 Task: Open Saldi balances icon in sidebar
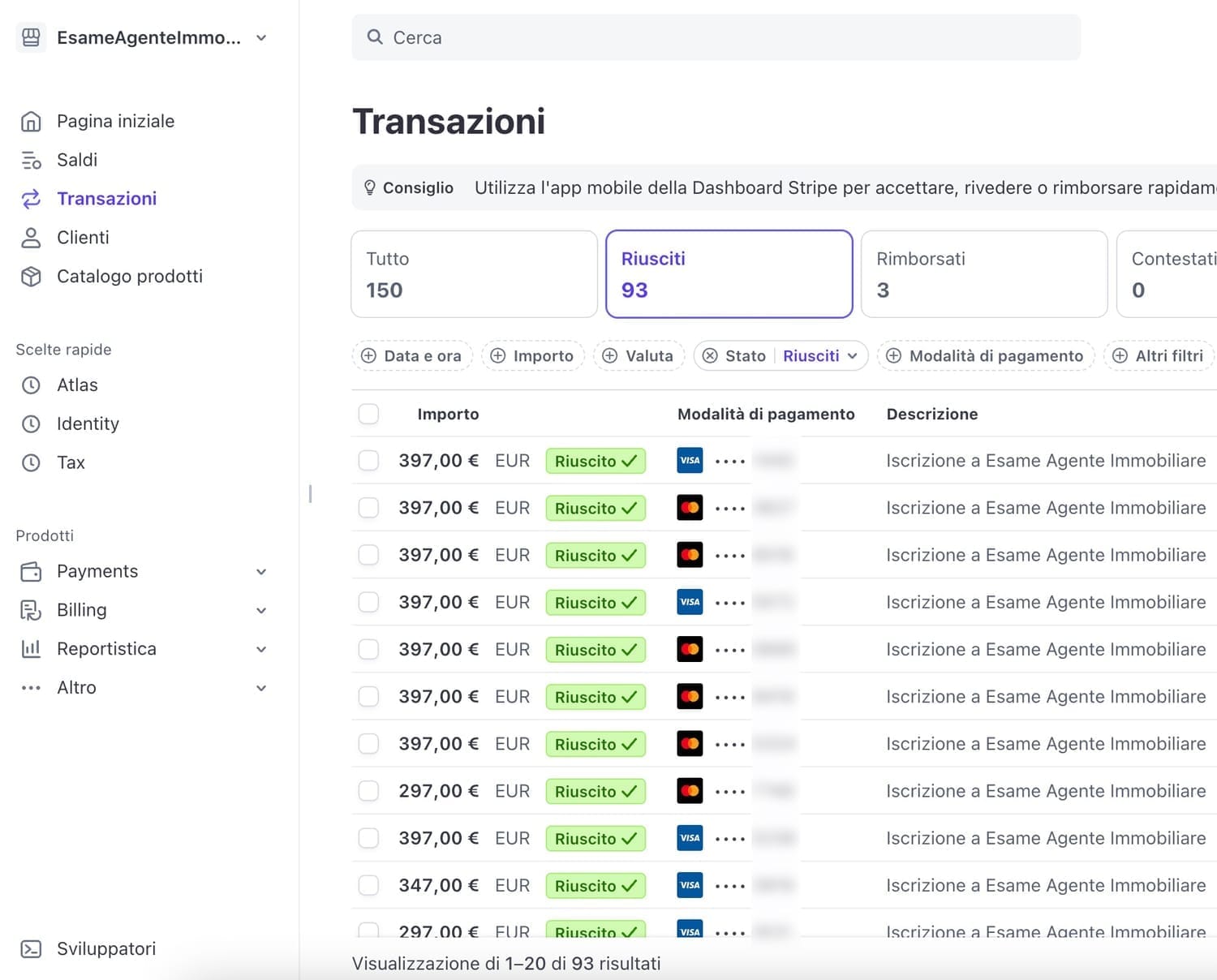[x=31, y=160]
